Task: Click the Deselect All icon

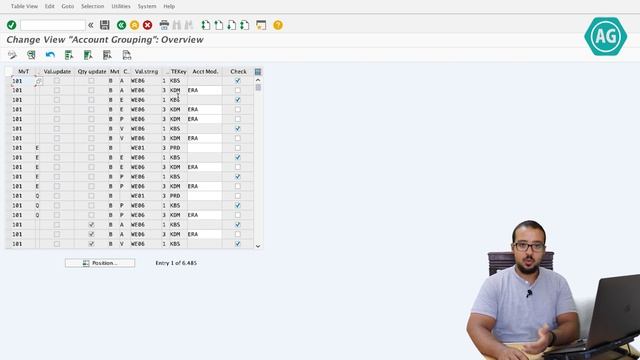Action: (107, 55)
